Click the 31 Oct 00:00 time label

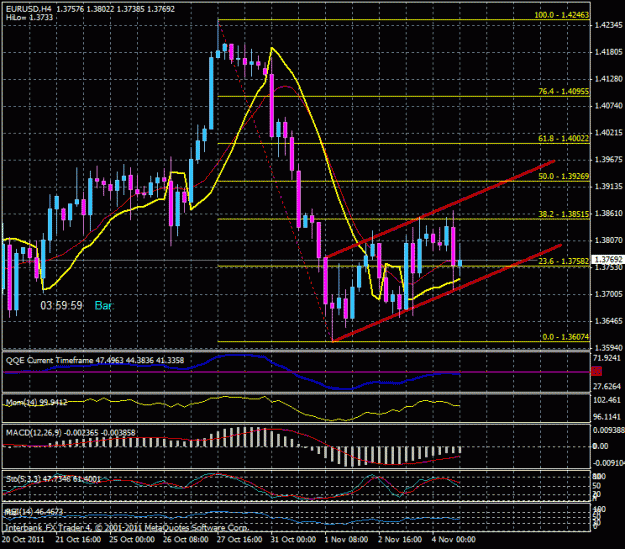293,539
